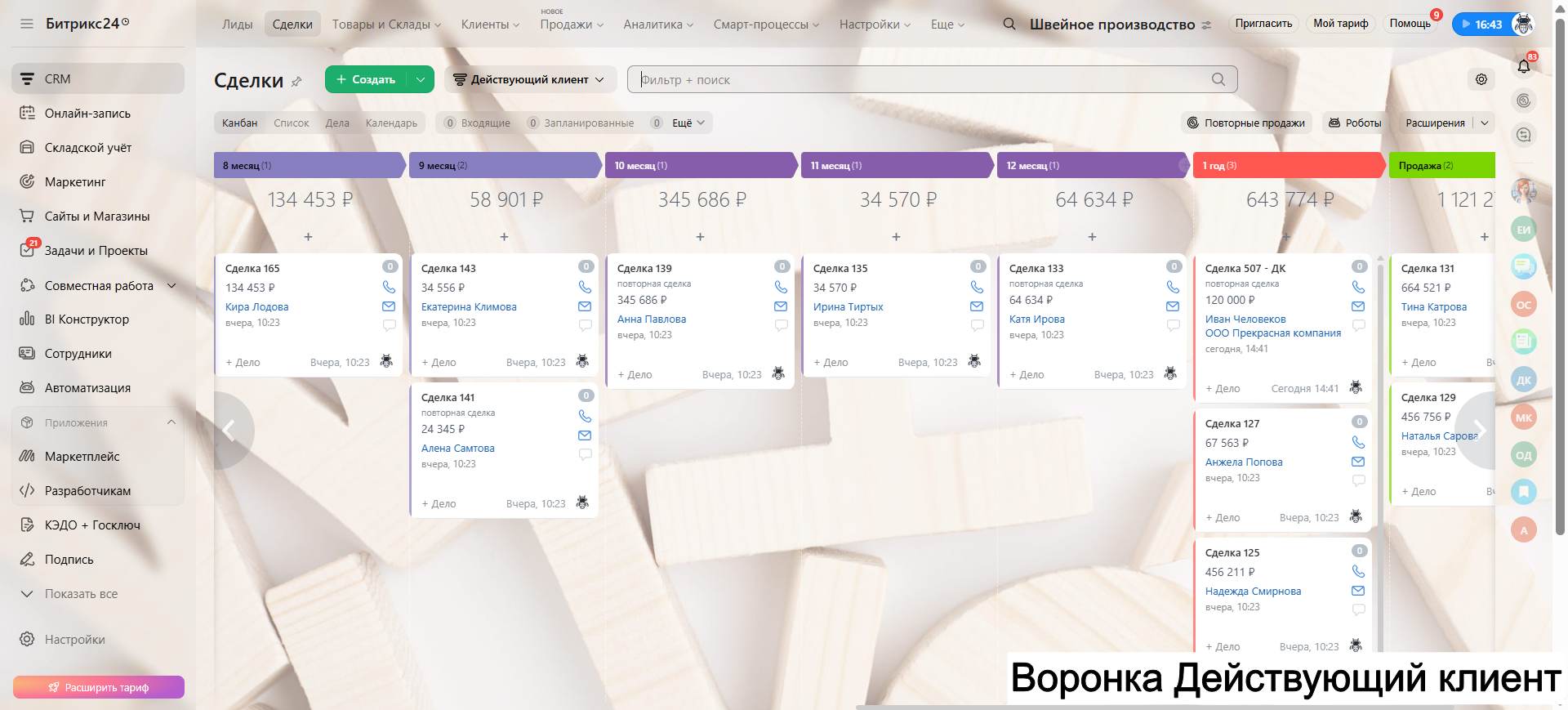Click the right arrow to move the kanban forward
1568x710 pixels.
pos(1479,430)
